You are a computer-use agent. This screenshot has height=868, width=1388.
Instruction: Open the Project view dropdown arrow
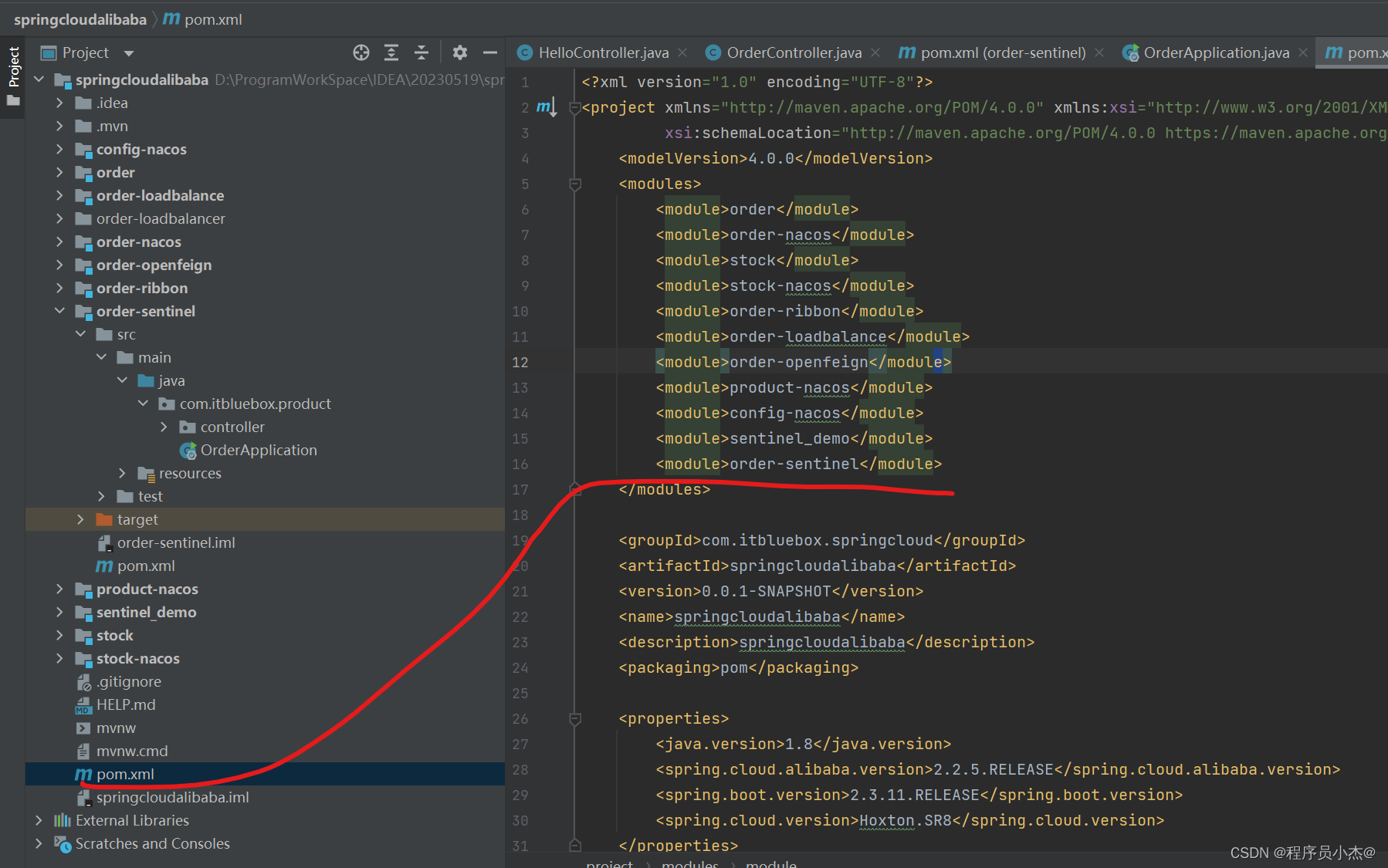(x=129, y=53)
